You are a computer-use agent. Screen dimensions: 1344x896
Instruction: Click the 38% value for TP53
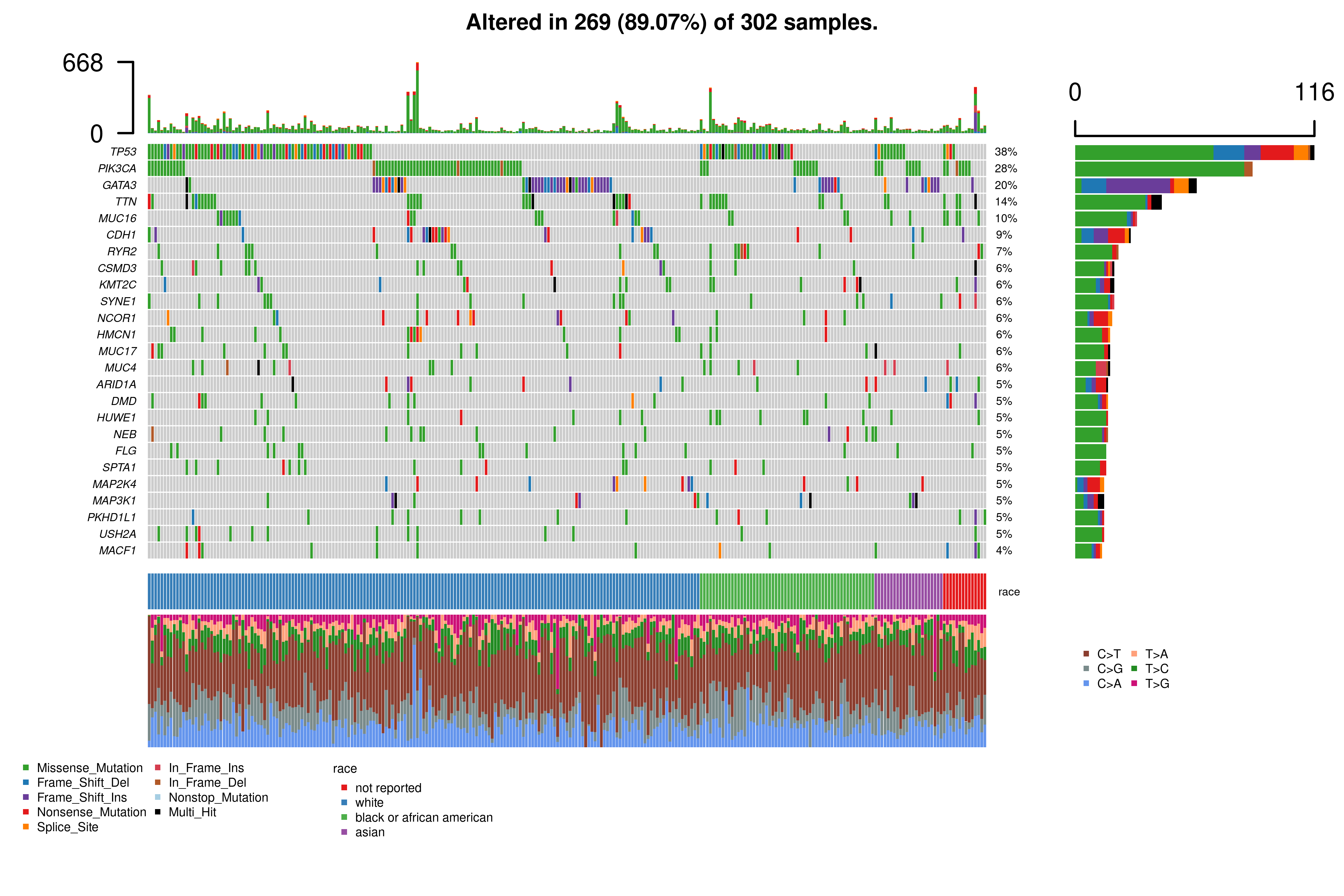1006,152
